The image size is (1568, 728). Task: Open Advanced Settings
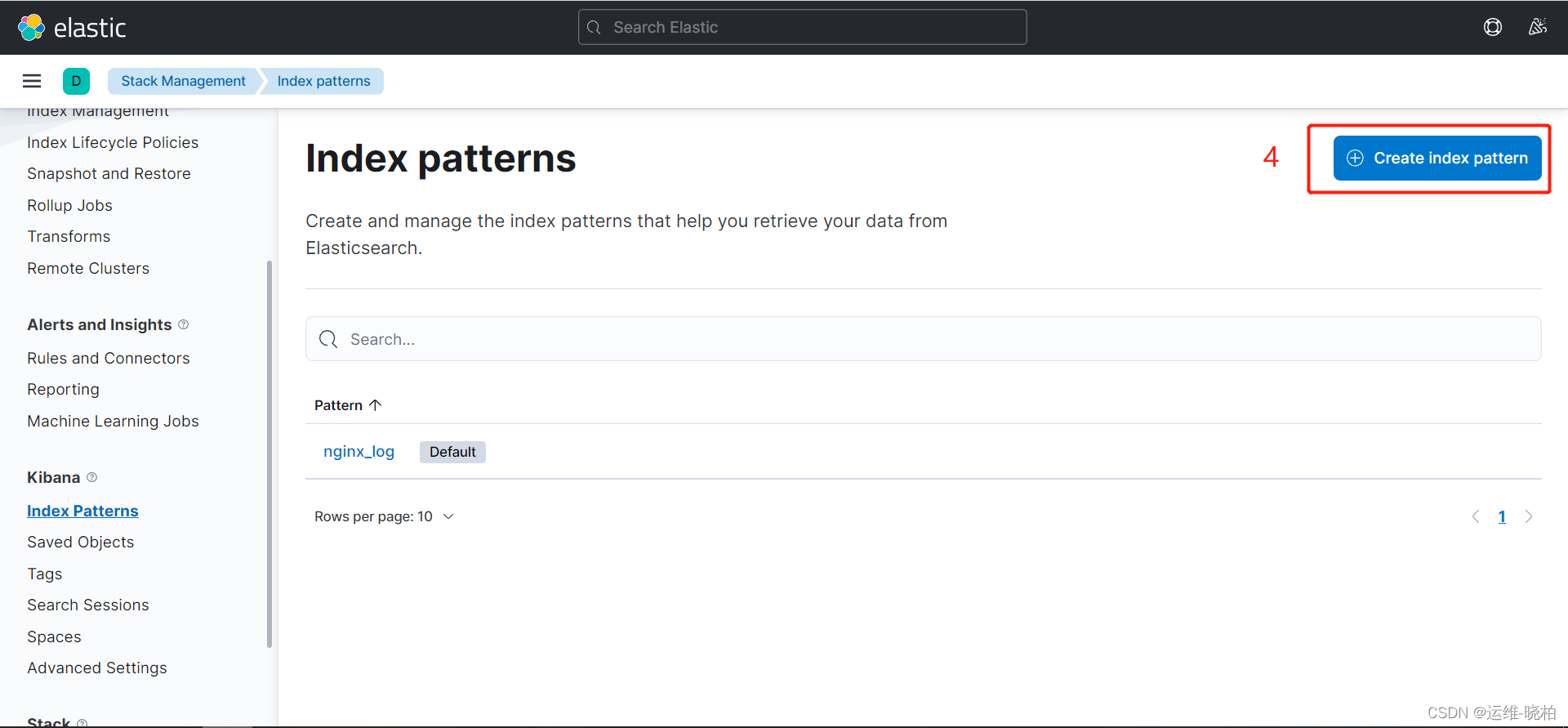(97, 668)
